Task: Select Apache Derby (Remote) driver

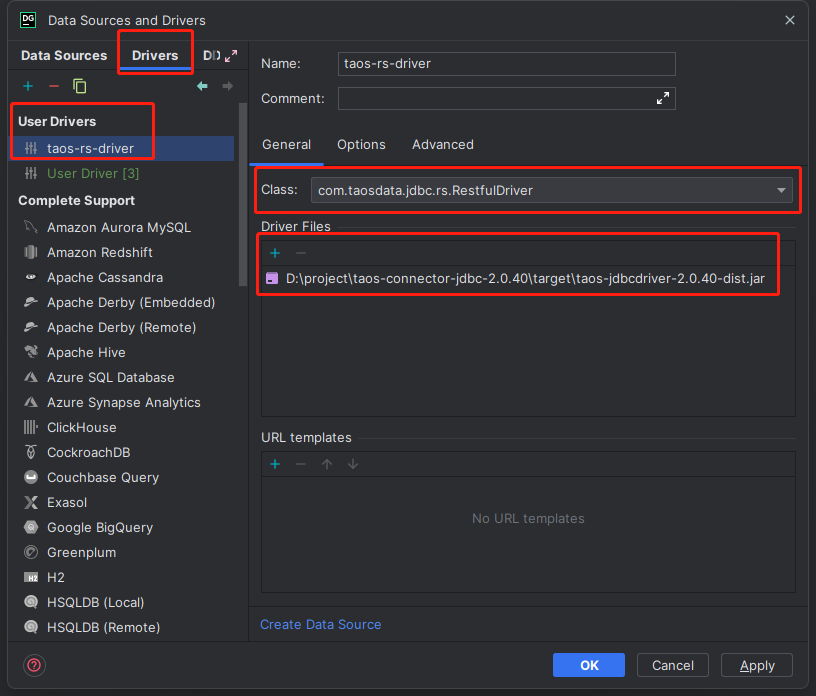Action: (x=122, y=327)
